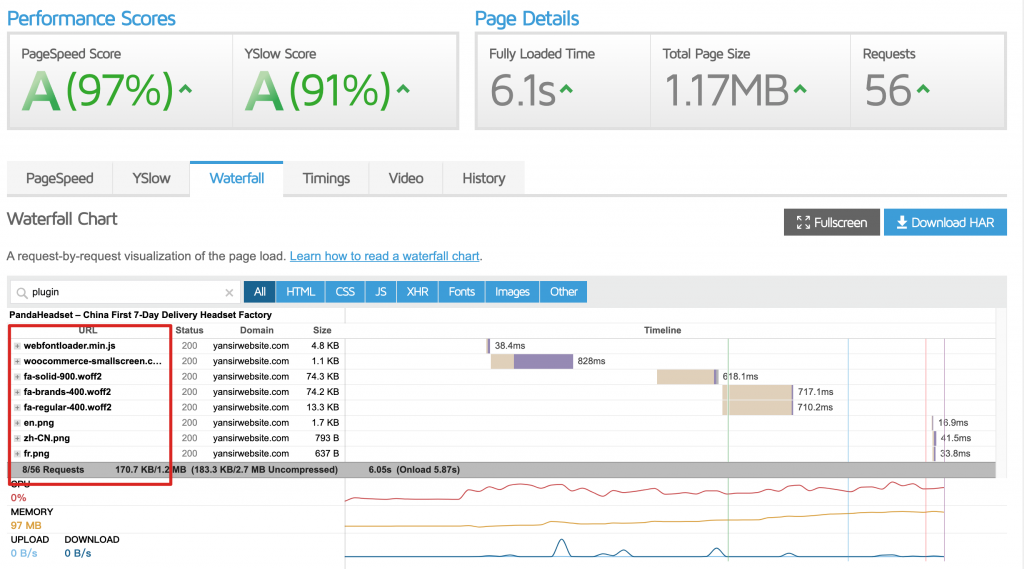Filter waterfall to Images only
The width and height of the screenshot is (1024, 569).
tap(512, 292)
